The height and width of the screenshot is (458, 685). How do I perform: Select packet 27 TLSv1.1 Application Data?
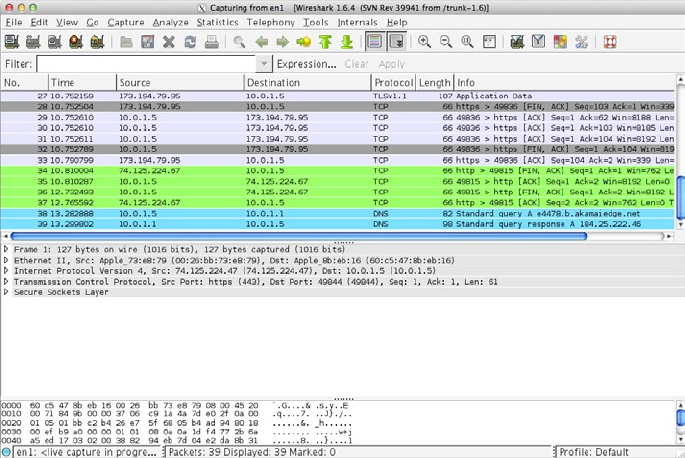[337, 96]
